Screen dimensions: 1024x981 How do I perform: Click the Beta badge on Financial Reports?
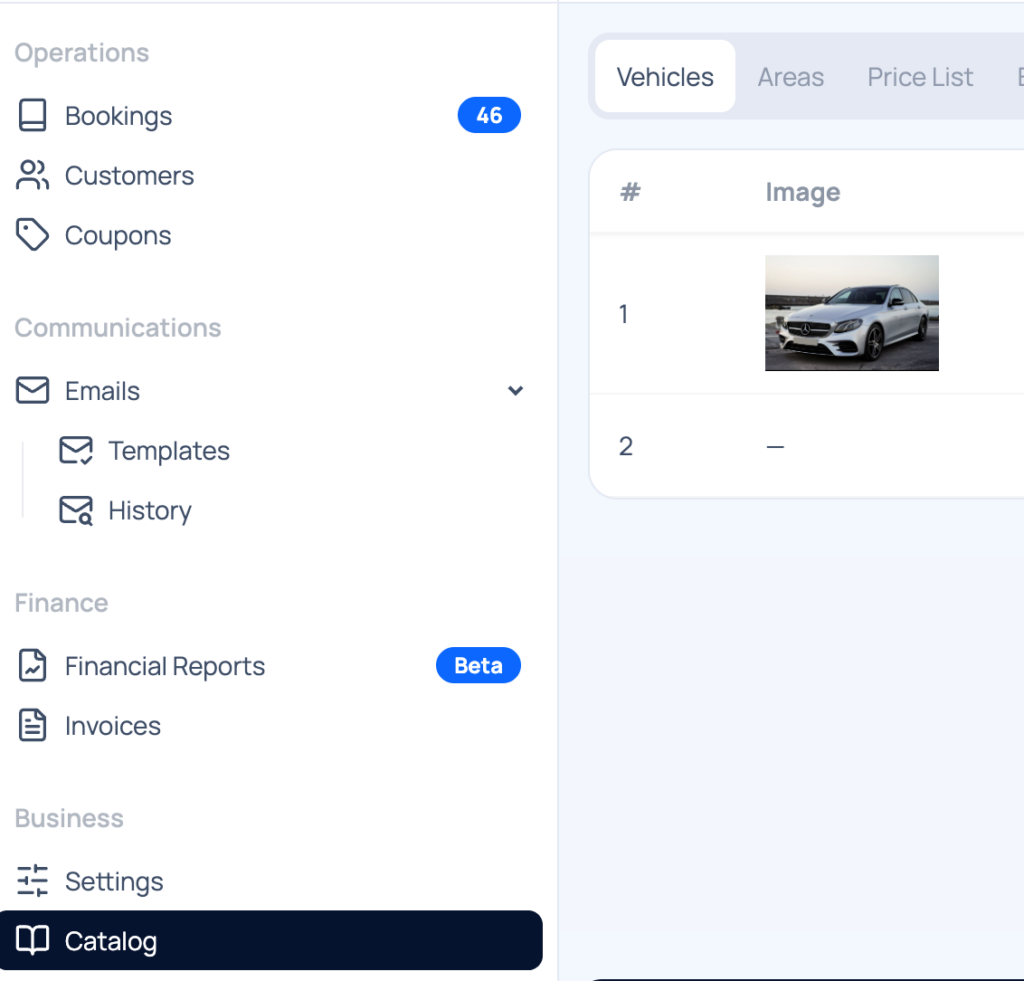pyautogui.click(x=478, y=666)
